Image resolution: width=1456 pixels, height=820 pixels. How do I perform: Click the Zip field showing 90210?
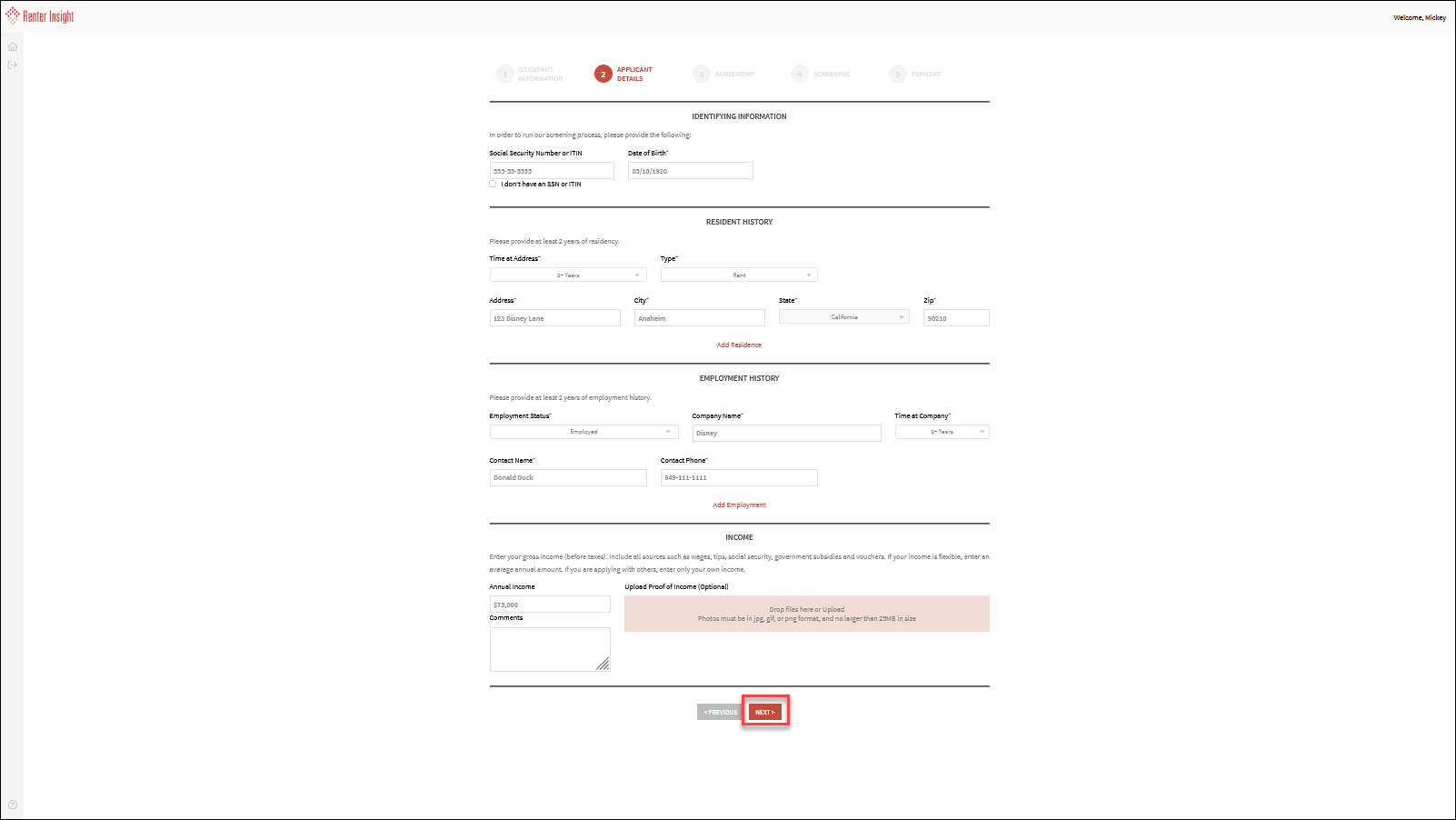tap(956, 318)
